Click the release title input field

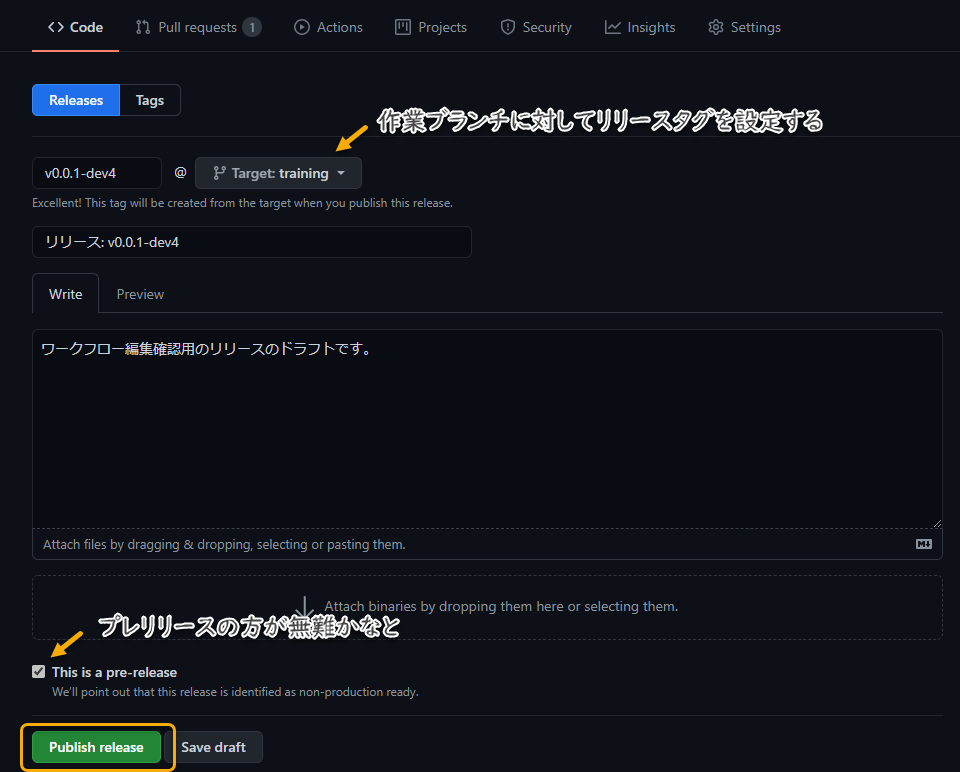tap(252, 242)
